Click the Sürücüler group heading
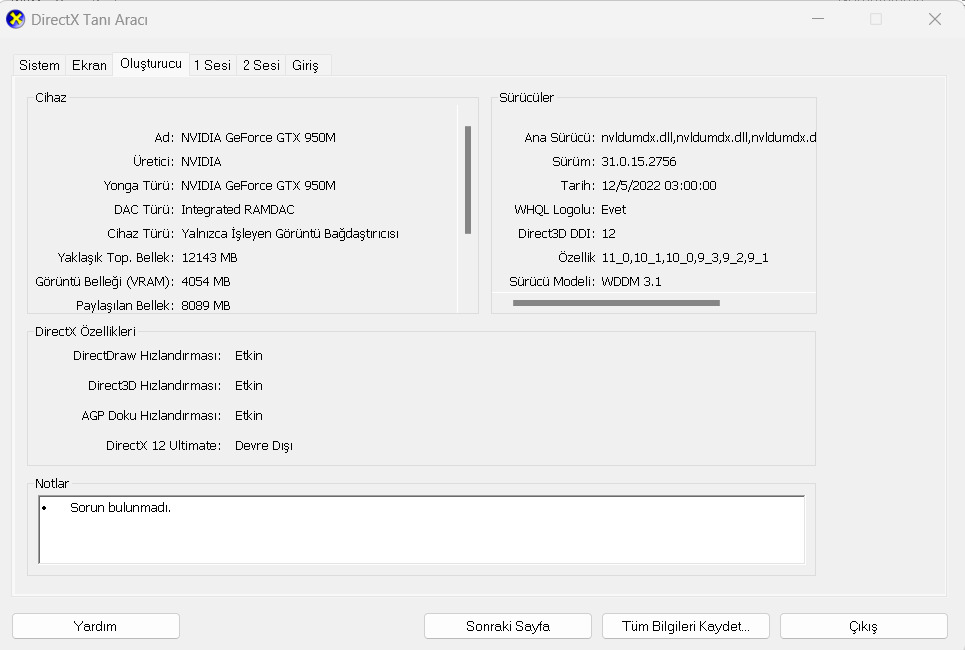The width and height of the screenshot is (965, 650). coord(526,97)
